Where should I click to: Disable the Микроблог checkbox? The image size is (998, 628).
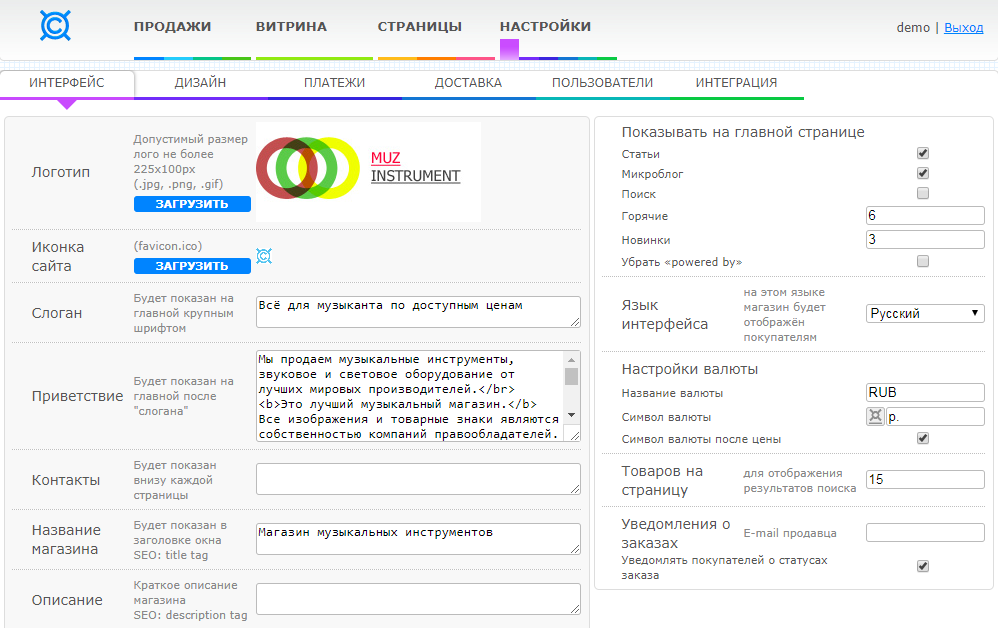[923, 174]
